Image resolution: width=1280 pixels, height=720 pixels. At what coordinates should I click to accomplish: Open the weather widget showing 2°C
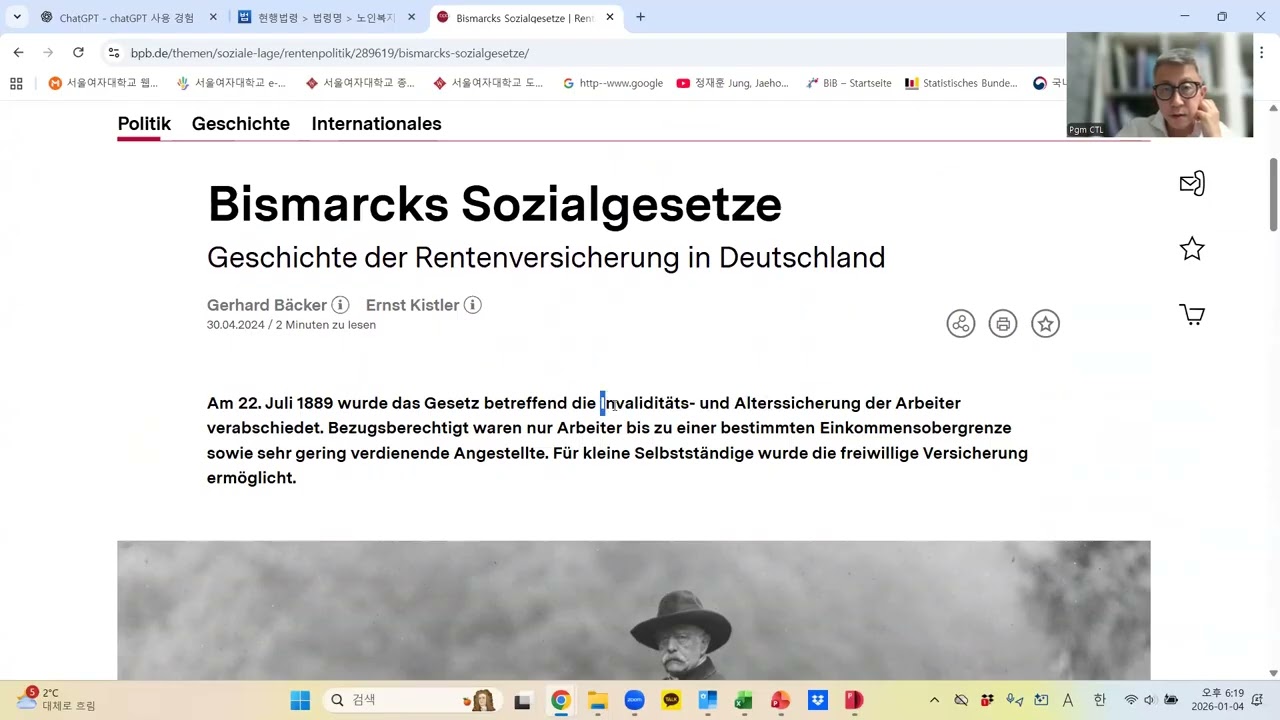(55, 699)
